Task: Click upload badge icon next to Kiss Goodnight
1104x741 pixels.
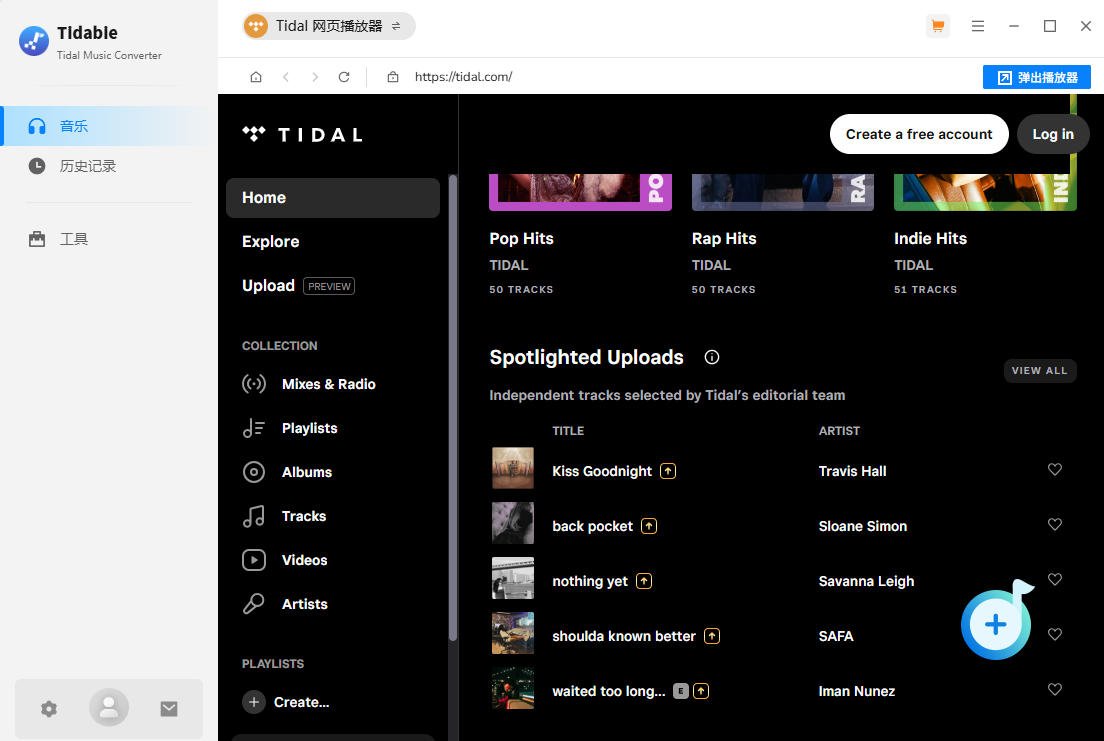Action: coord(667,471)
